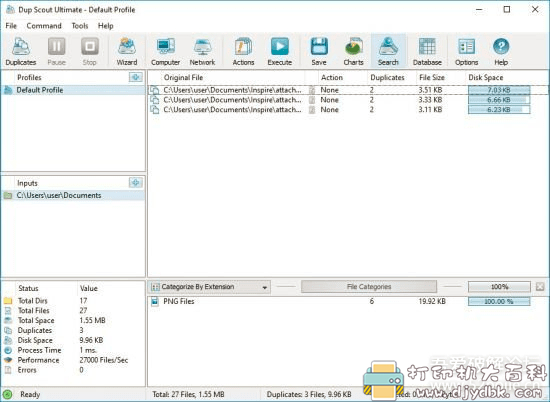The height and width of the screenshot is (402, 550).
Task: Click the Duplicates toolbar icon
Action: click(21, 52)
